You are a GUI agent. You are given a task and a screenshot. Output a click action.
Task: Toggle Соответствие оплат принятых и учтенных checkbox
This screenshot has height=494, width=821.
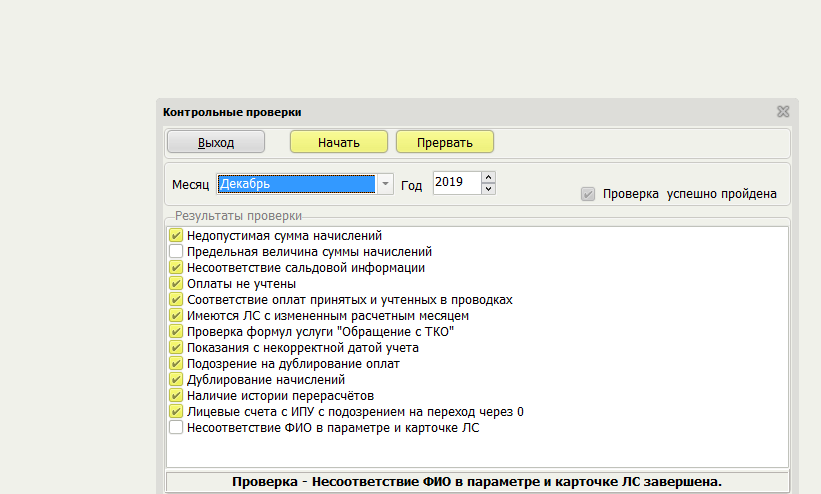(176, 300)
